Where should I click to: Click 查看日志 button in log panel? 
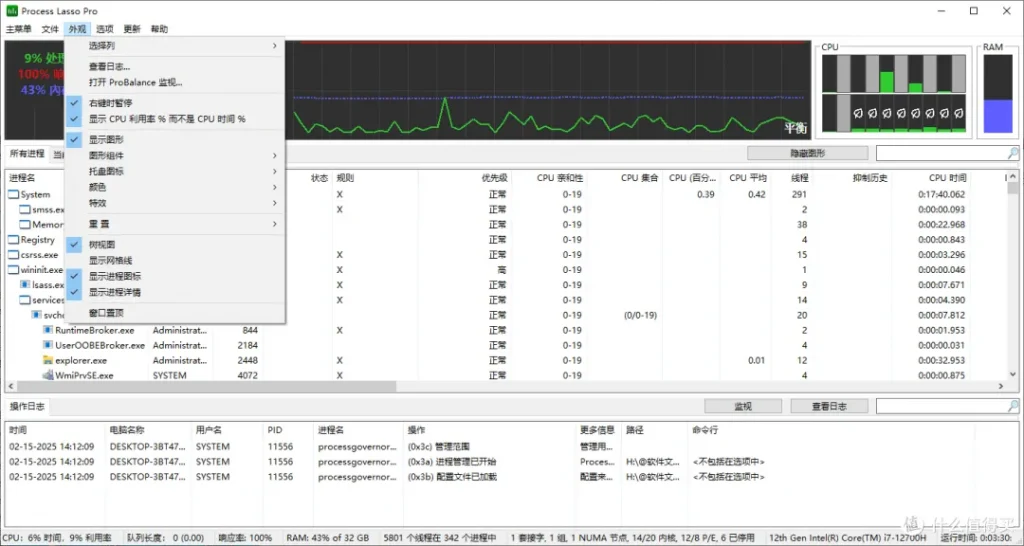[829, 406]
